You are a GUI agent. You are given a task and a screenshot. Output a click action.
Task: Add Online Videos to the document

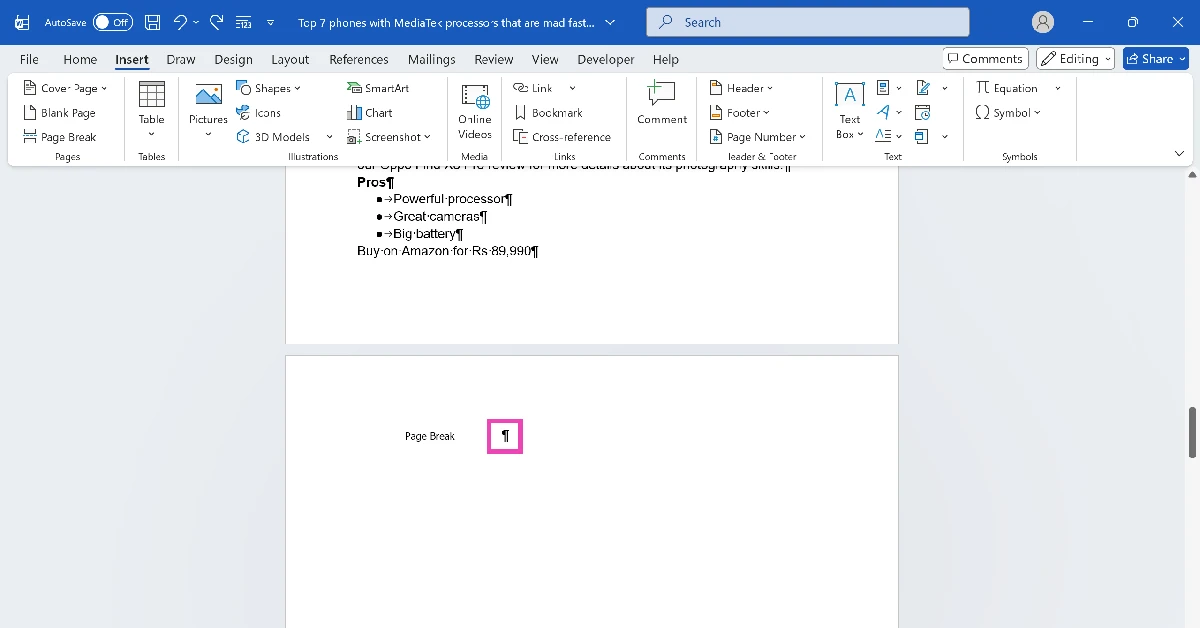click(473, 110)
